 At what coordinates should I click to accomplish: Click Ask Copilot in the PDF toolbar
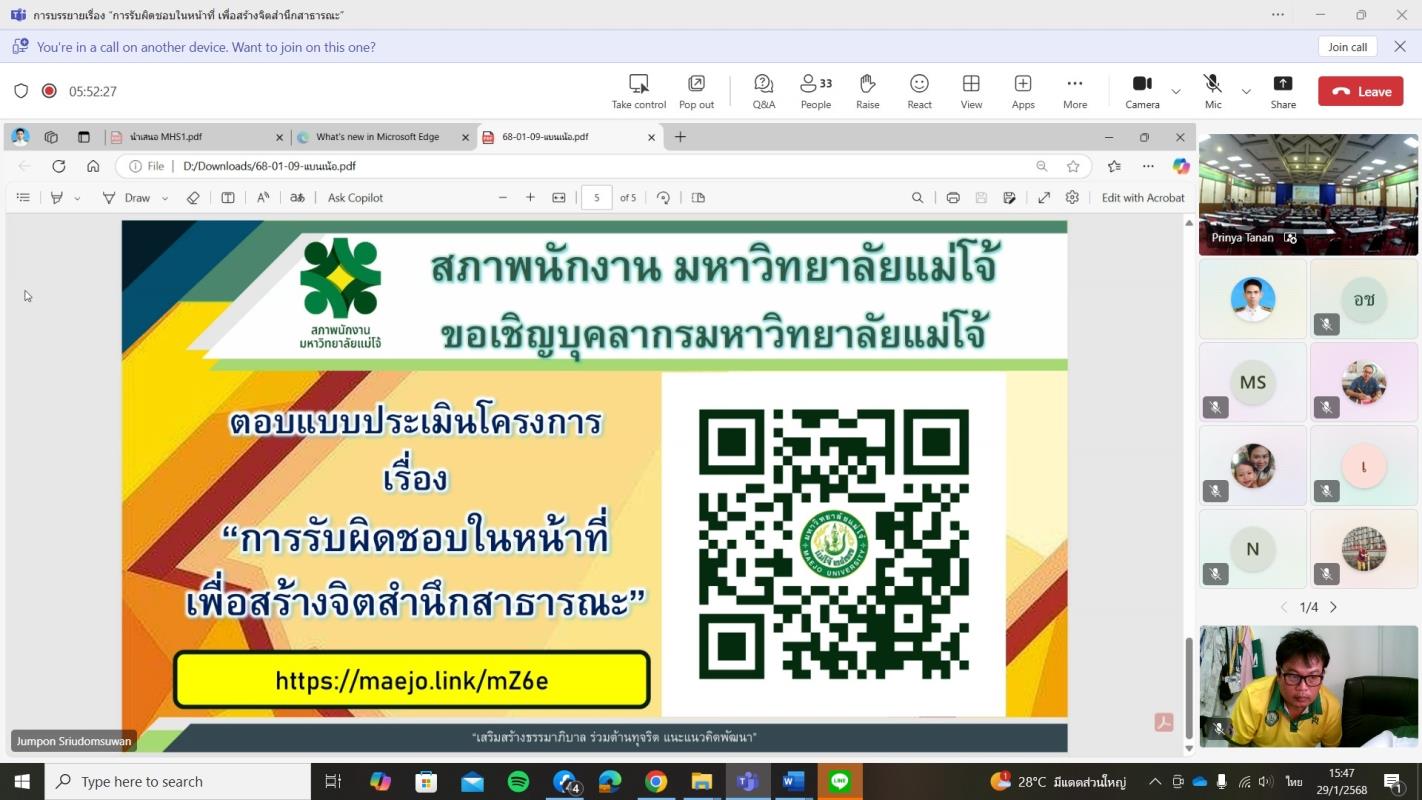(x=355, y=198)
